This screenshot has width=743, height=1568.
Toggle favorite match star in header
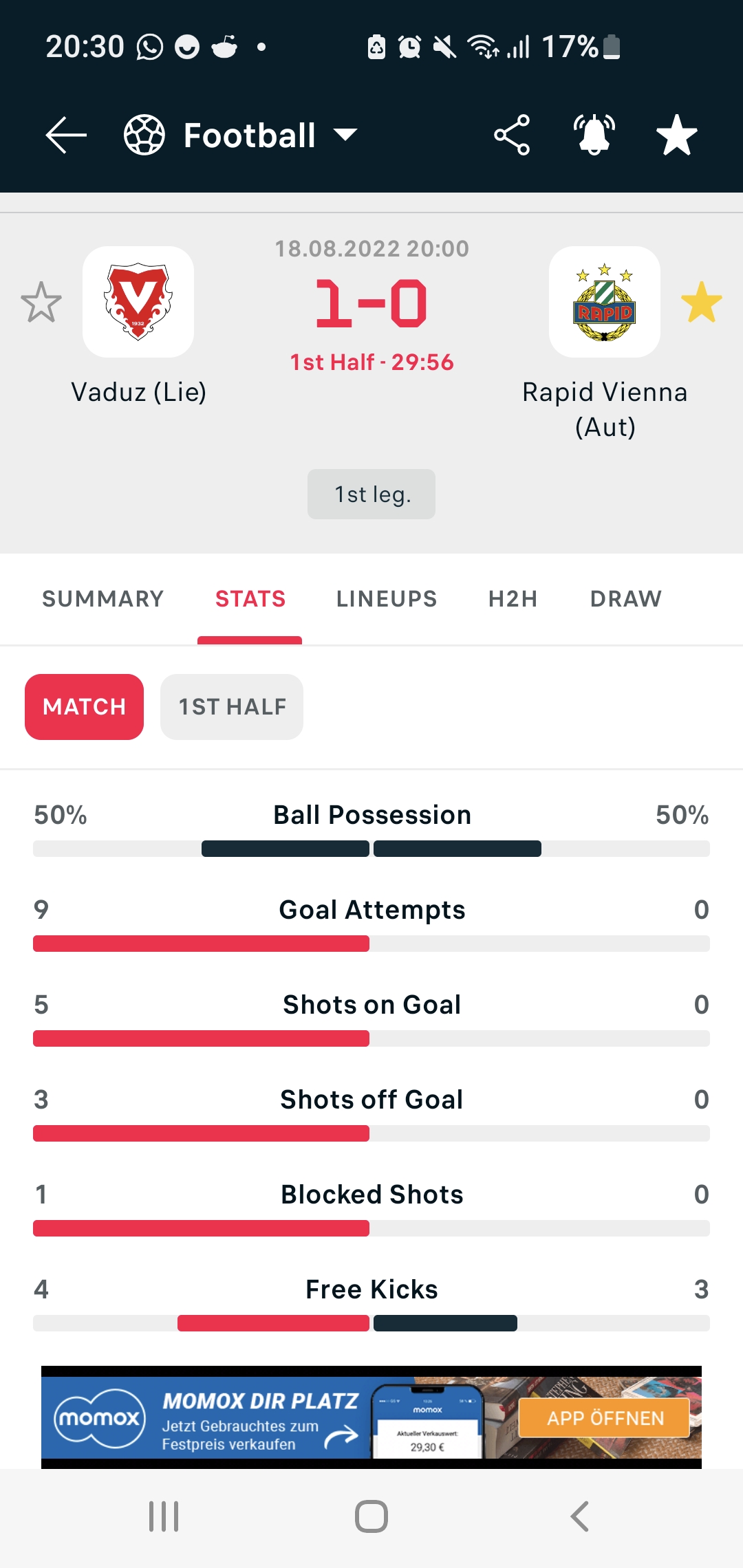pyautogui.click(x=677, y=135)
